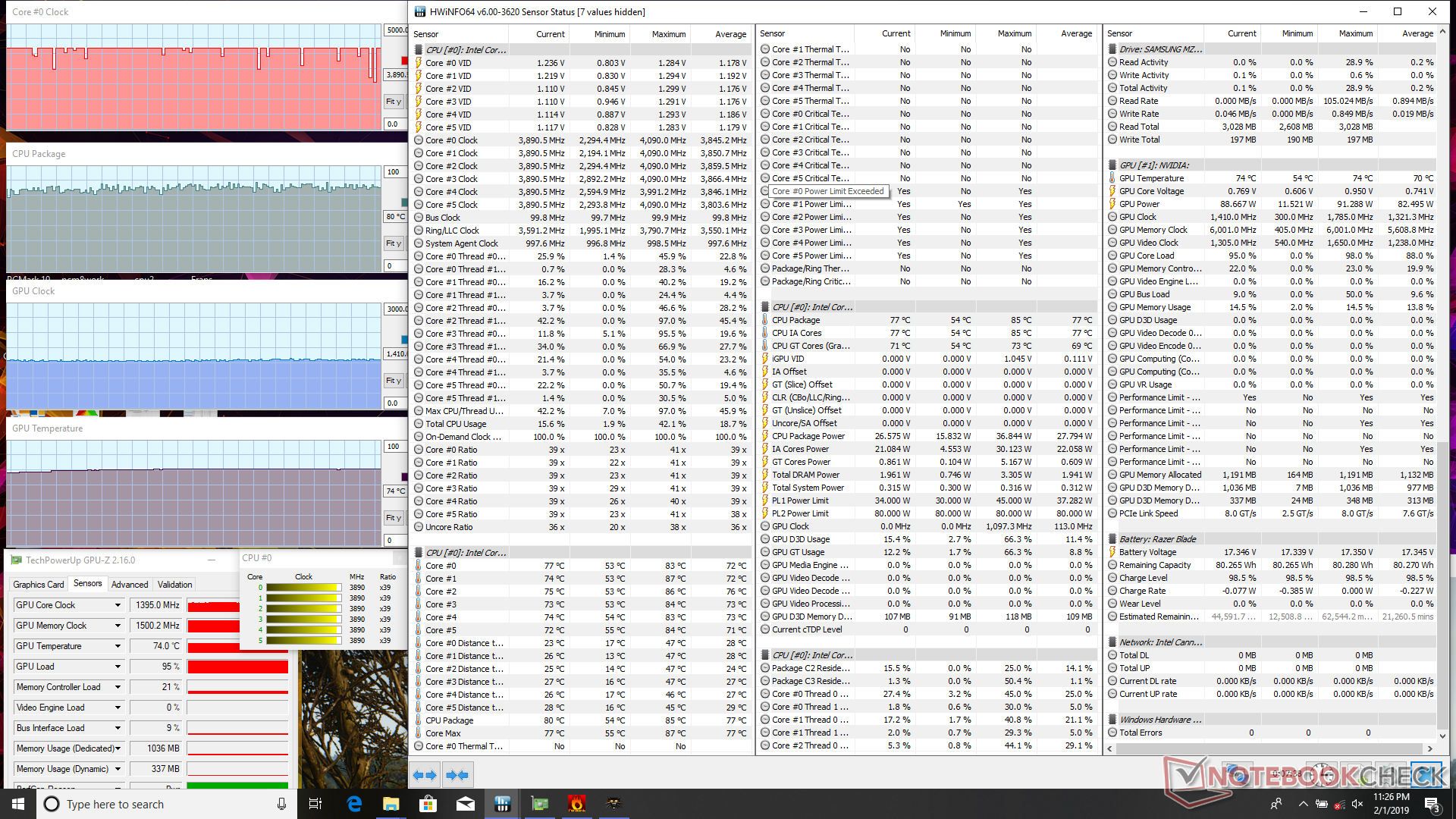The height and width of the screenshot is (819, 1456).
Task: Click Fit y in GPU Clock graph
Action: [393, 381]
